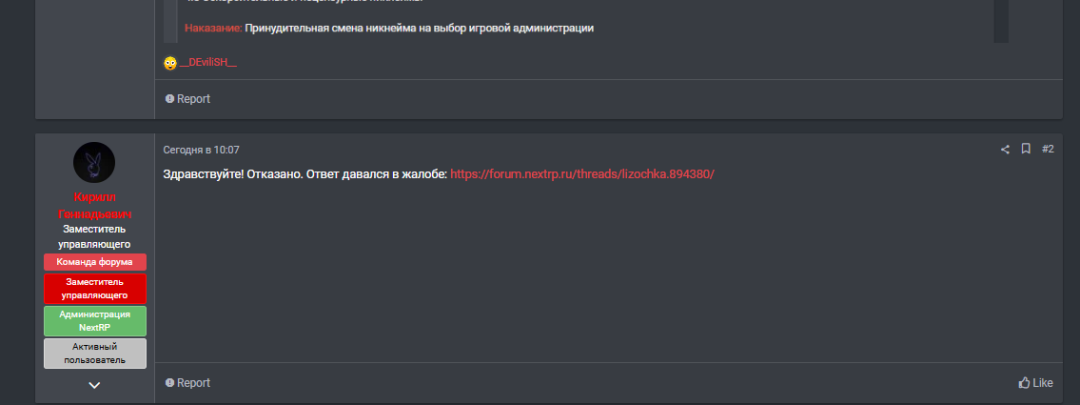
Task: Open Кирилл Геннадьевич's avatar picture
Action: coord(94,162)
